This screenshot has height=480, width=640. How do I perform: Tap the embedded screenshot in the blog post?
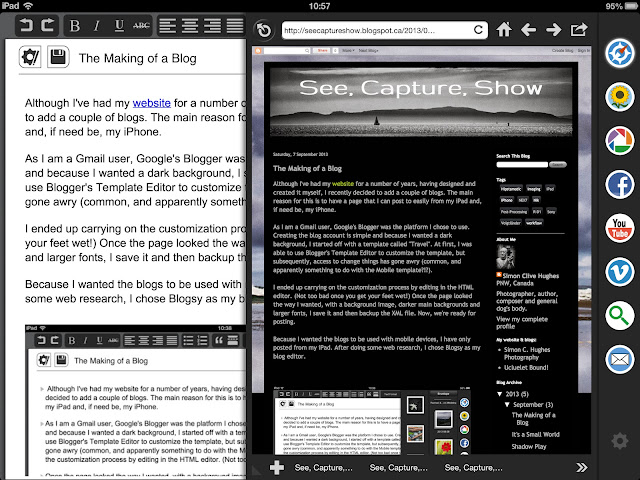tap(372, 421)
